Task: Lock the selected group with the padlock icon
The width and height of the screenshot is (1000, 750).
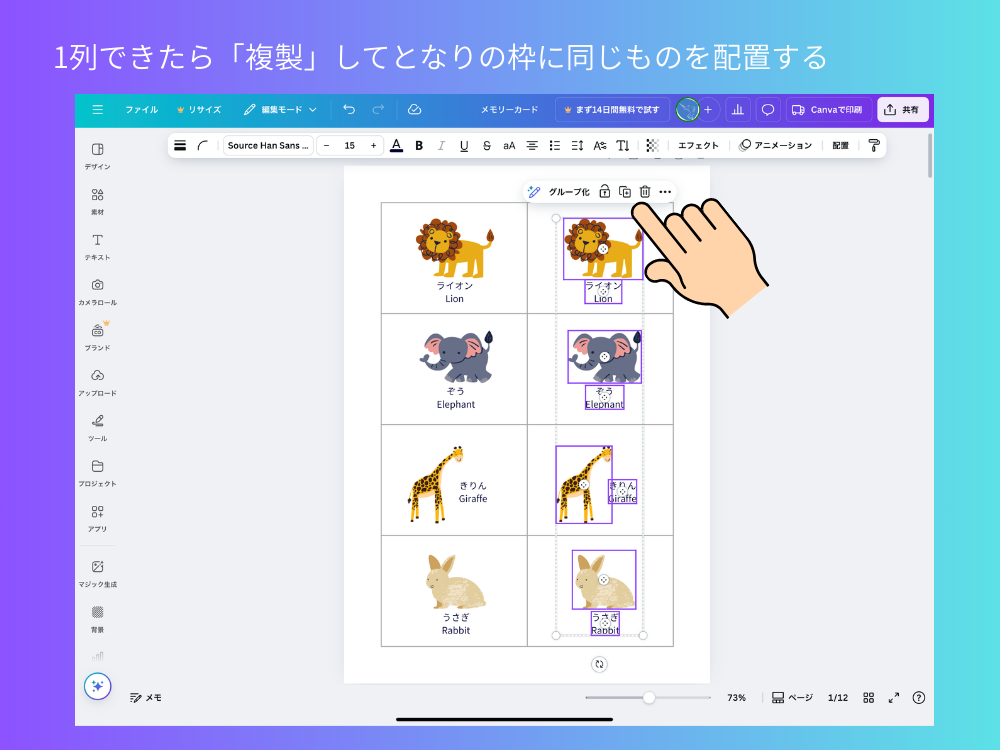Action: tap(605, 191)
